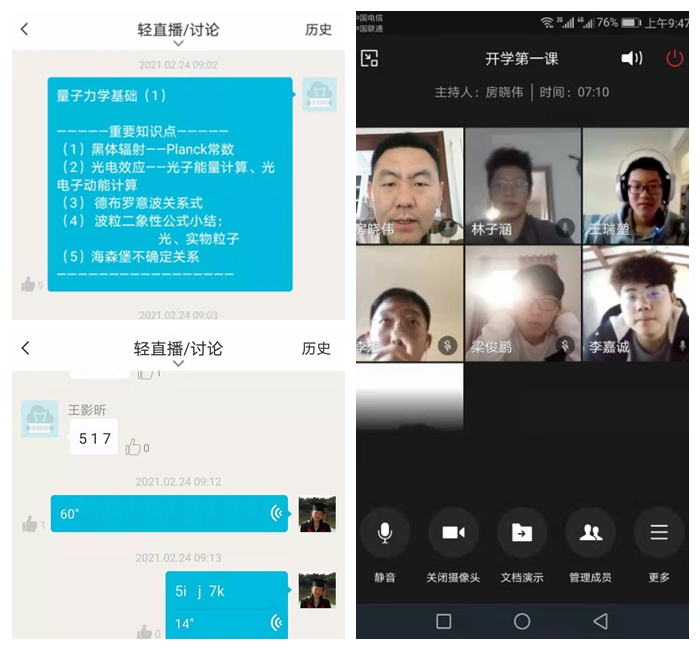Play the 60" voice message
Screen dimensions: 700x650
(x=168, y=514)
